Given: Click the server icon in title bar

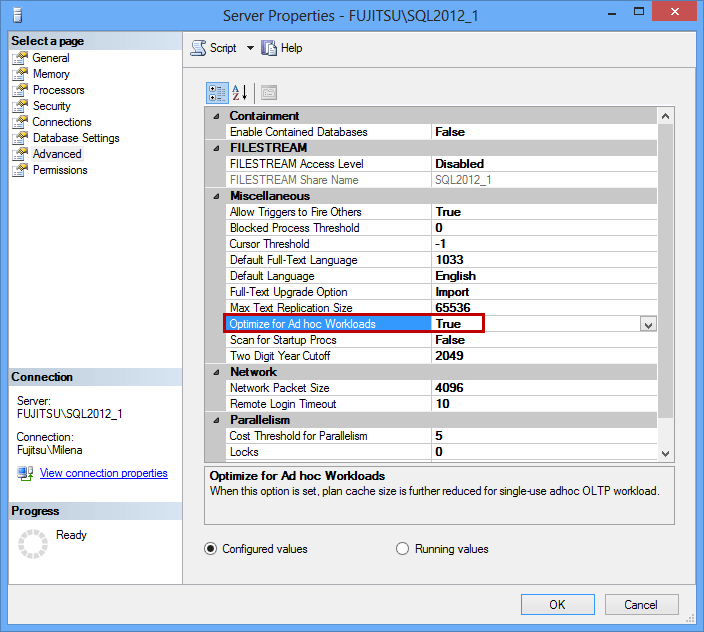Looking at the screenshot, I should point(18,15).
